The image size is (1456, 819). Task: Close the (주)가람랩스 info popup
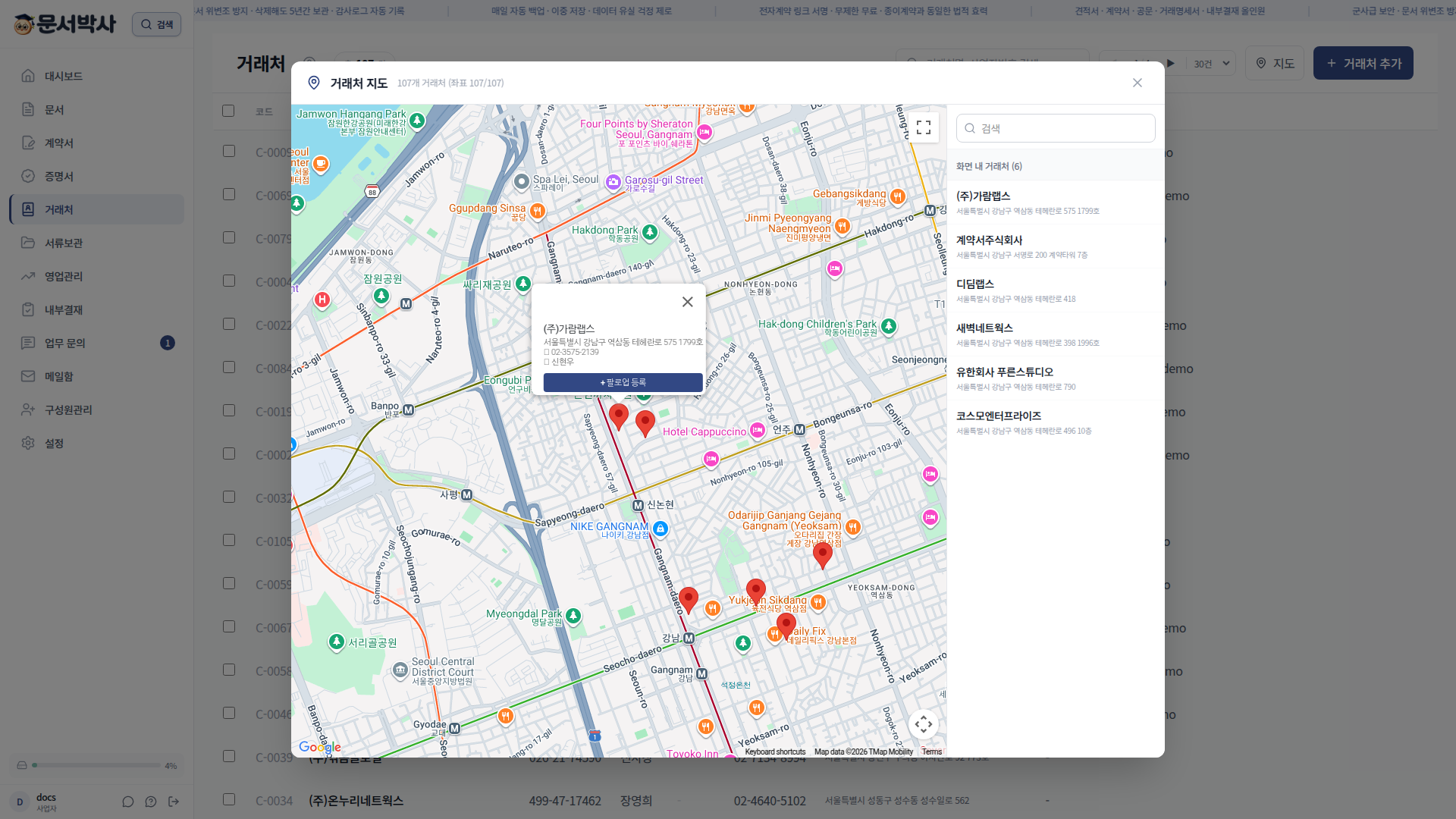pos(688,302)
